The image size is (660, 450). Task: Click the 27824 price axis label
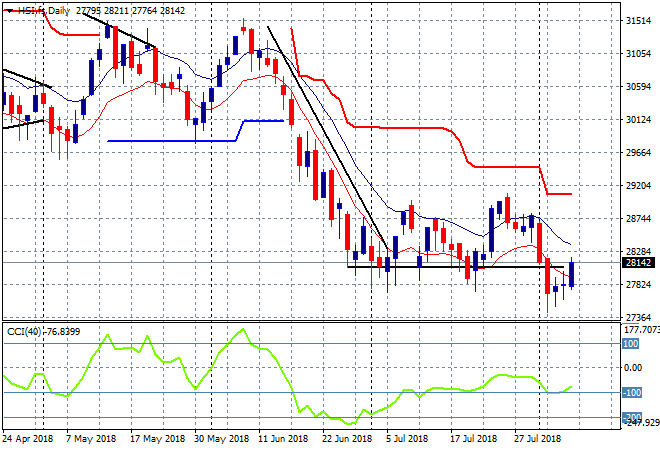pos(639,285)
